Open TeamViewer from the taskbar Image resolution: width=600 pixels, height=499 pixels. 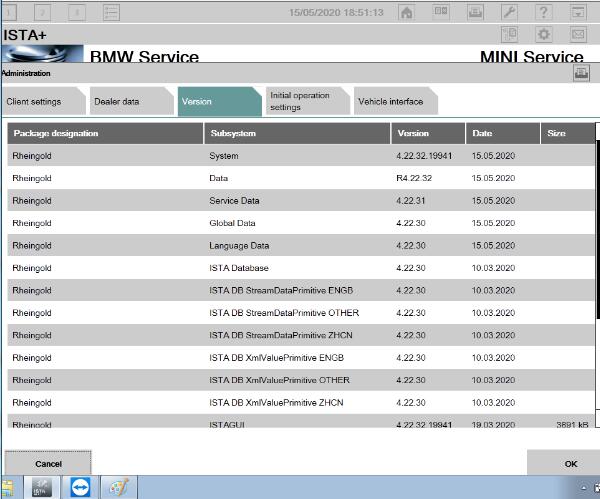pyautogui.click(x=80, y=488)
